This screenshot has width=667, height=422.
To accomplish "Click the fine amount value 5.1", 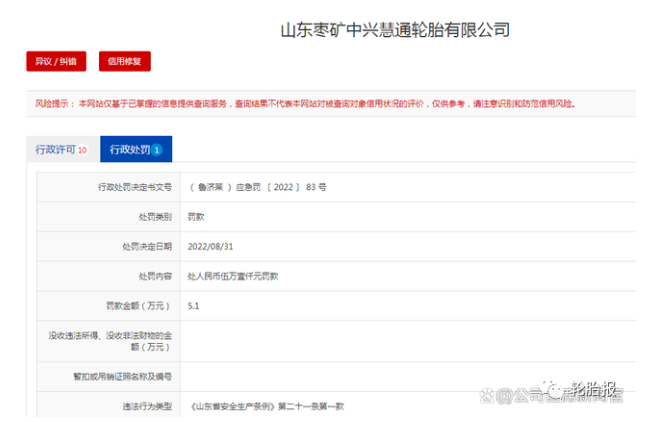I will pyautogui.click(x=194, y=306).
